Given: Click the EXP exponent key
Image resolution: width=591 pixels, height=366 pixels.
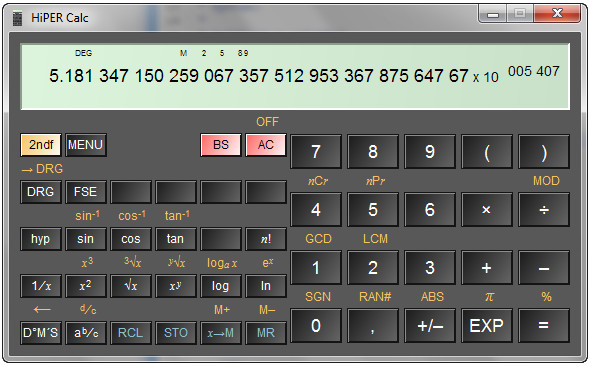Looking at the screenshot, I should click(x=487, y=326).
